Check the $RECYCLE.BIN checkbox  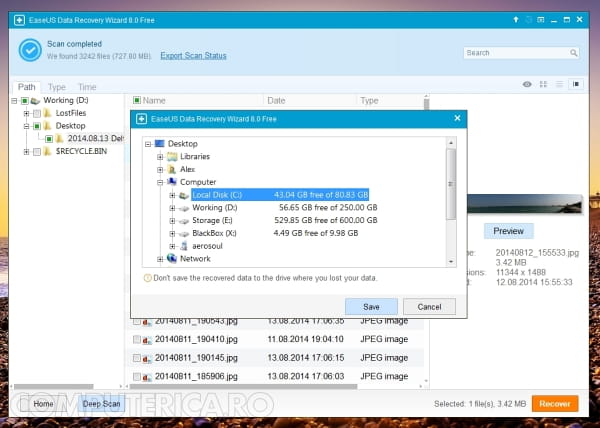tap(37, 152)
